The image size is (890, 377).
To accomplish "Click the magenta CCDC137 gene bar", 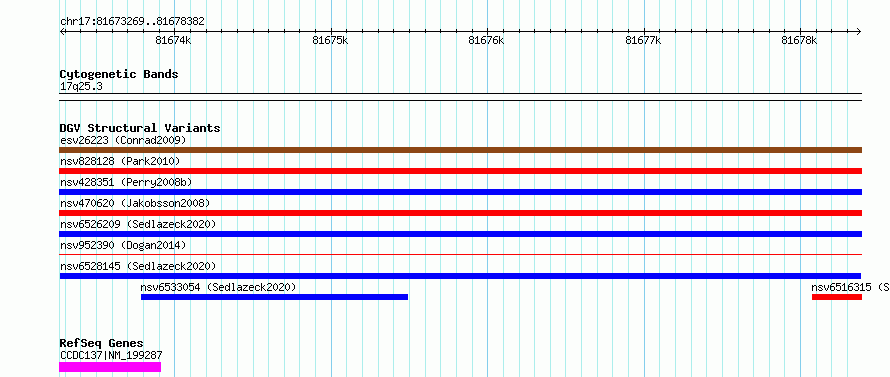I will tap(110, 367).
